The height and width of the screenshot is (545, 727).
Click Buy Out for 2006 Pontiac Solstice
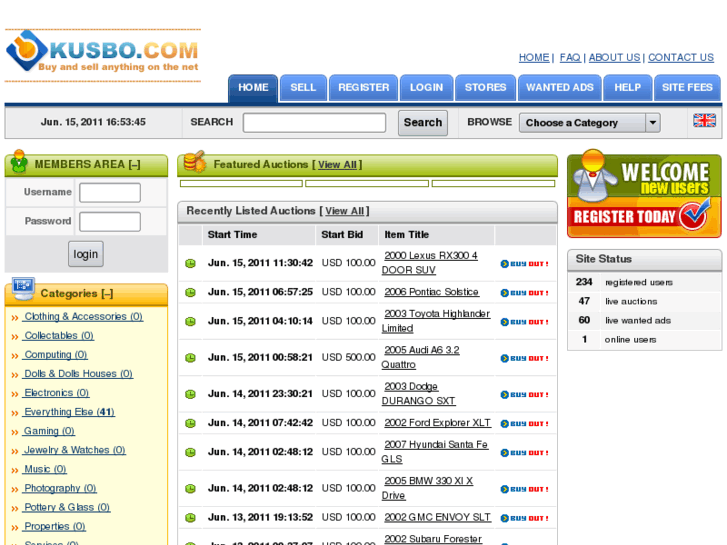(524, 293)
